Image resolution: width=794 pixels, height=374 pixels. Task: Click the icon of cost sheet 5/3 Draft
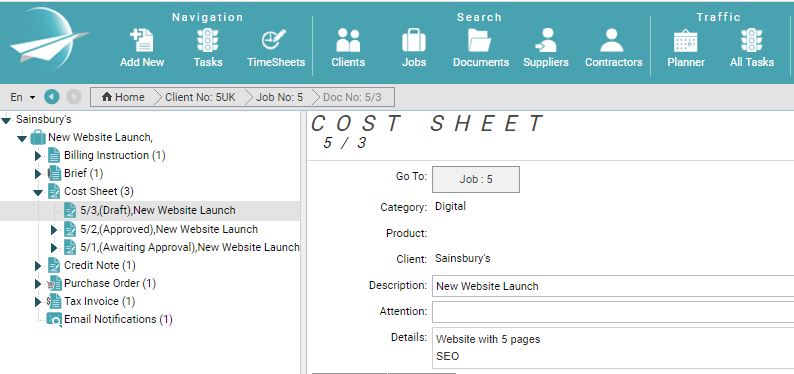[x=70, y=211]
